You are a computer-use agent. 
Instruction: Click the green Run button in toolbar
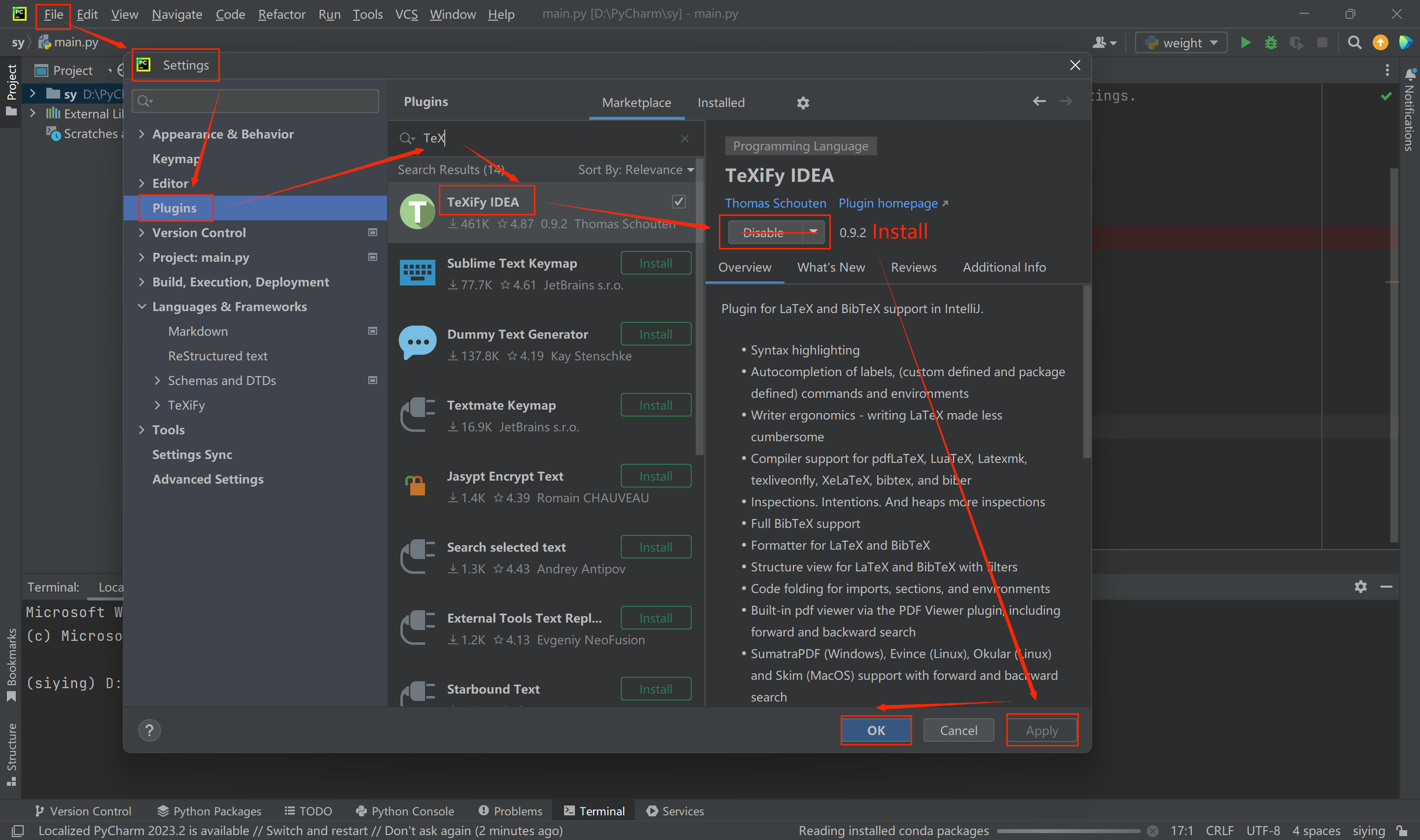[1245, 43]
